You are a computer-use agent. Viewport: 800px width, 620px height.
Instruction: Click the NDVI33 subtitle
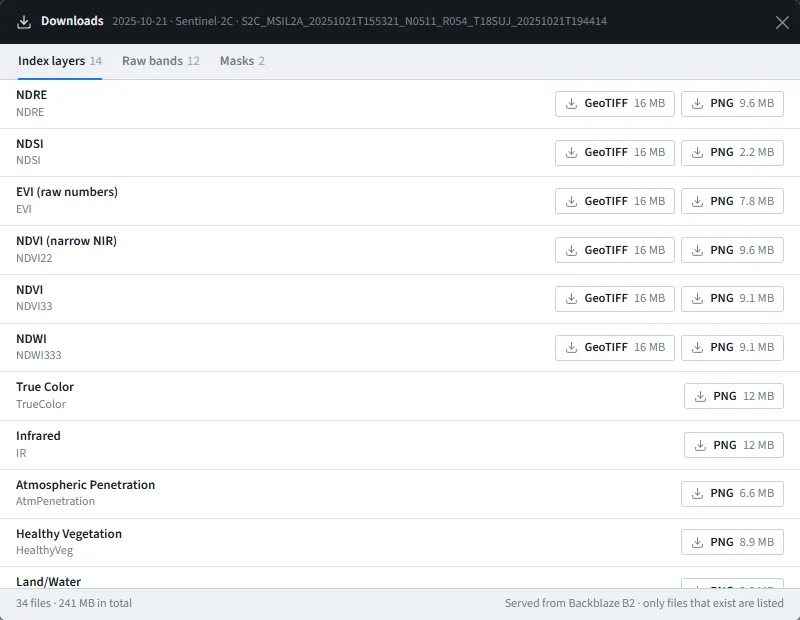pos(34,306)
